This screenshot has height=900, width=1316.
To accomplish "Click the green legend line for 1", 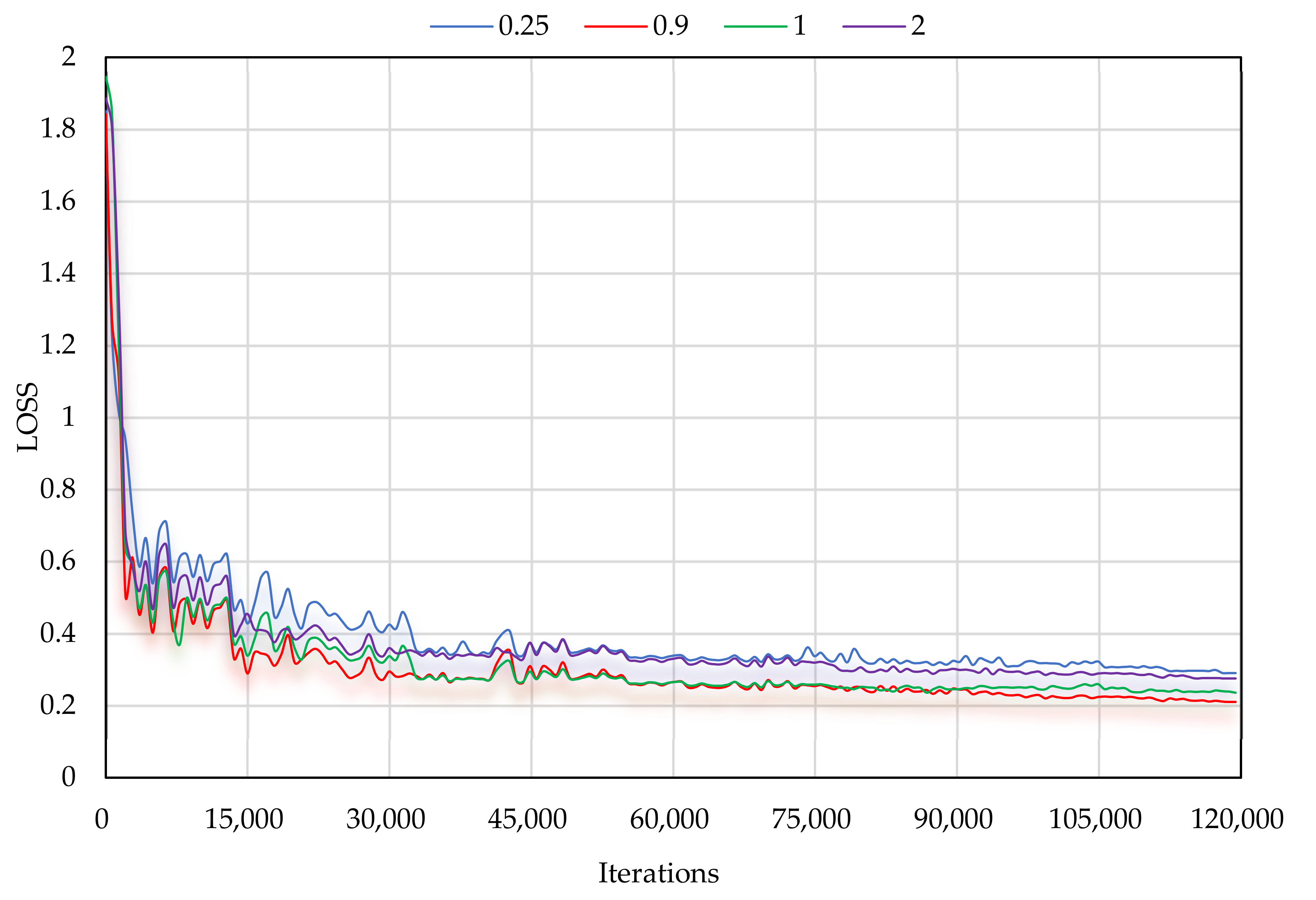I will click(x=755, y=26).
